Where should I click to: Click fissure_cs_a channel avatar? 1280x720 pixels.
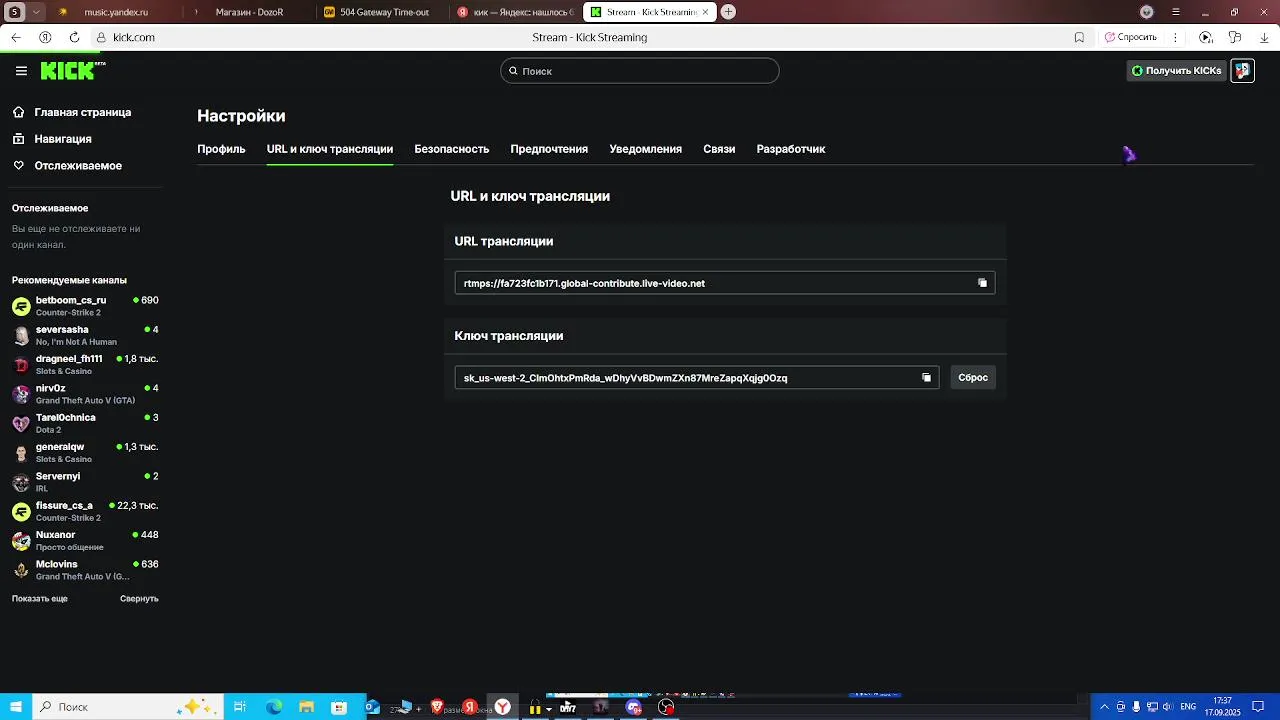pyautogui.click(x=21, y=511)
